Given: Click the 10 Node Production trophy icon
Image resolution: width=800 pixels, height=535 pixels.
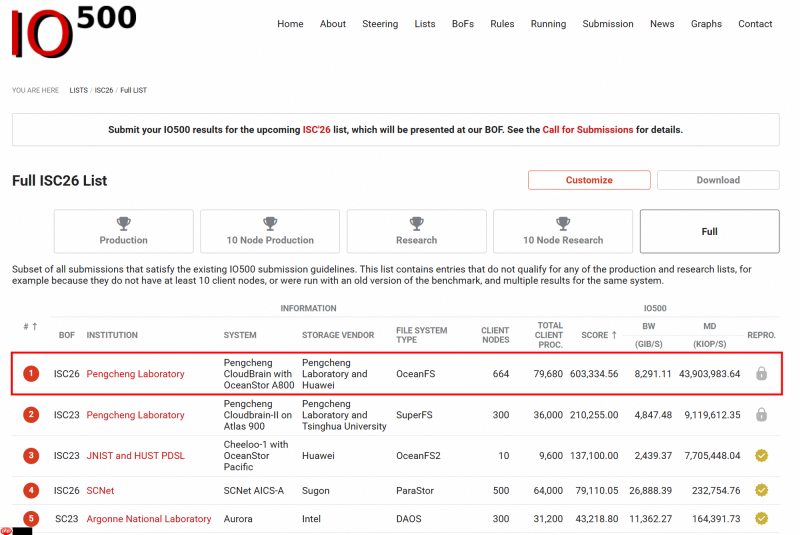Looking at the screenshot, I should click(x=270, y=223).
